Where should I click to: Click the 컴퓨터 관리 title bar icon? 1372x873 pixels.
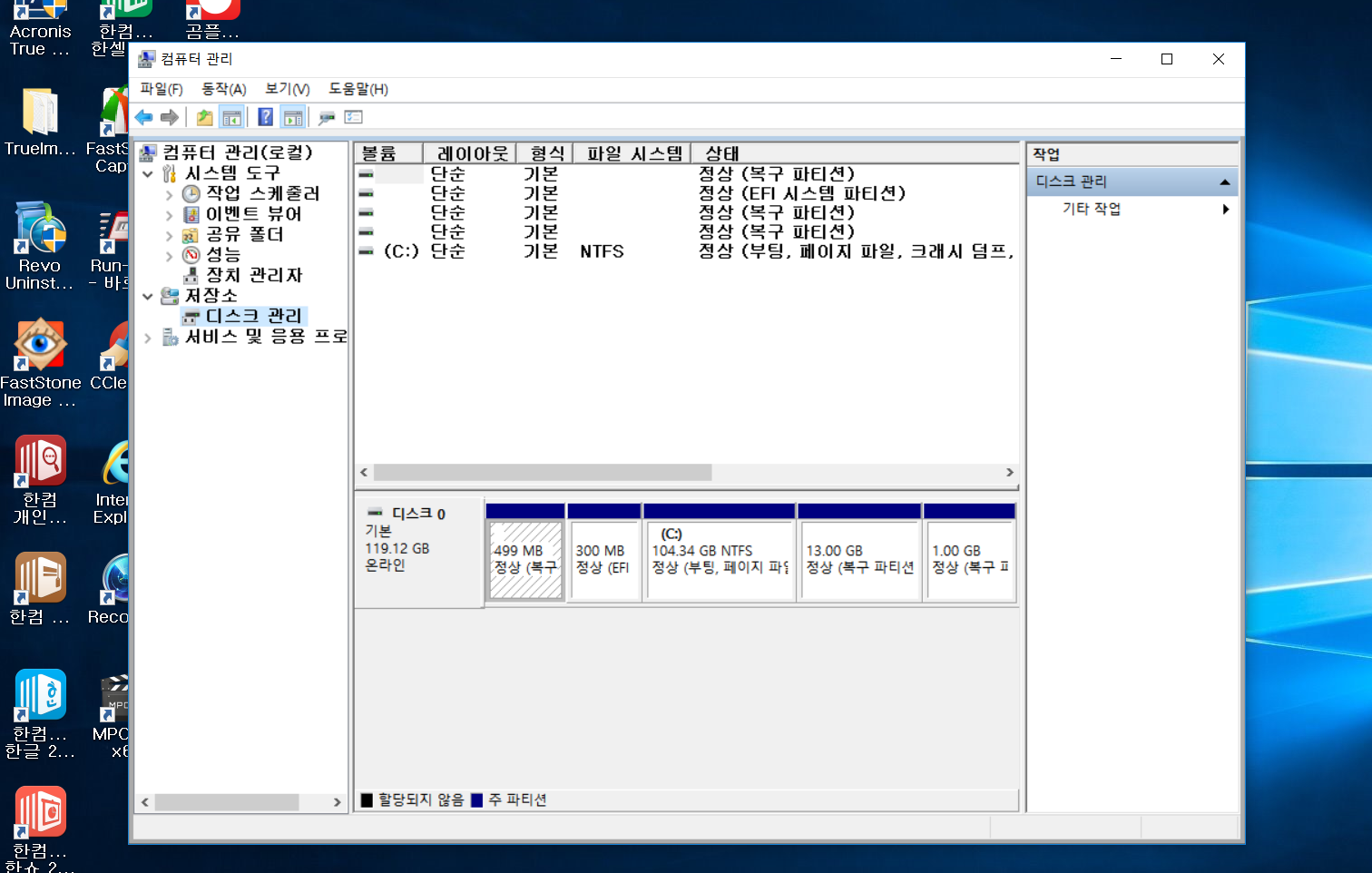[x=146, y=59]
